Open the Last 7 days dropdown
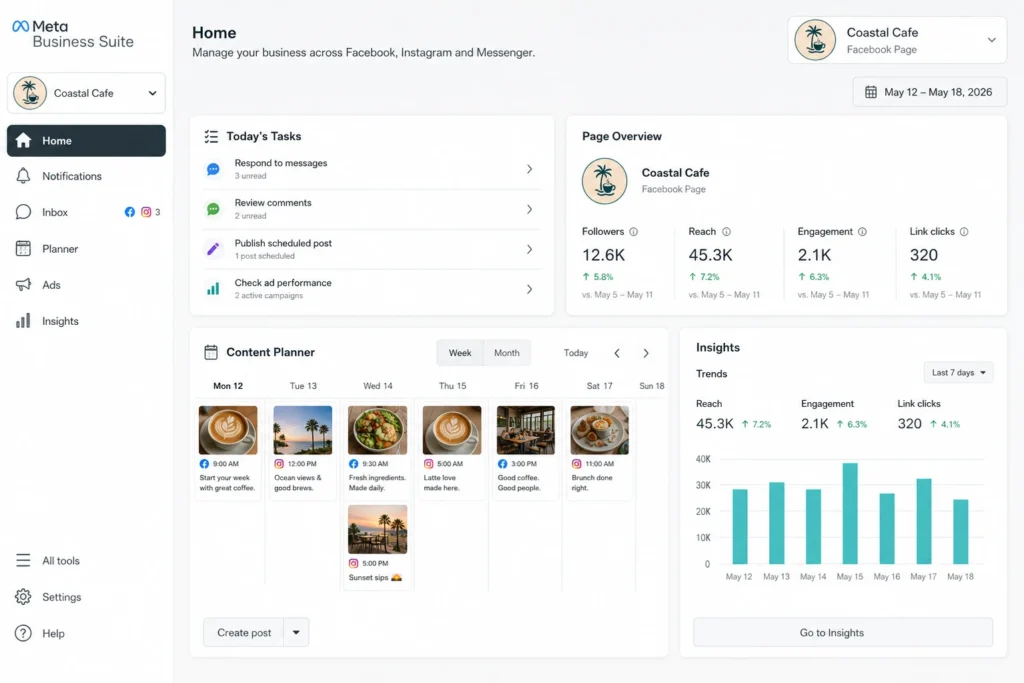The image size is (1024, 683). coord(958,372)
